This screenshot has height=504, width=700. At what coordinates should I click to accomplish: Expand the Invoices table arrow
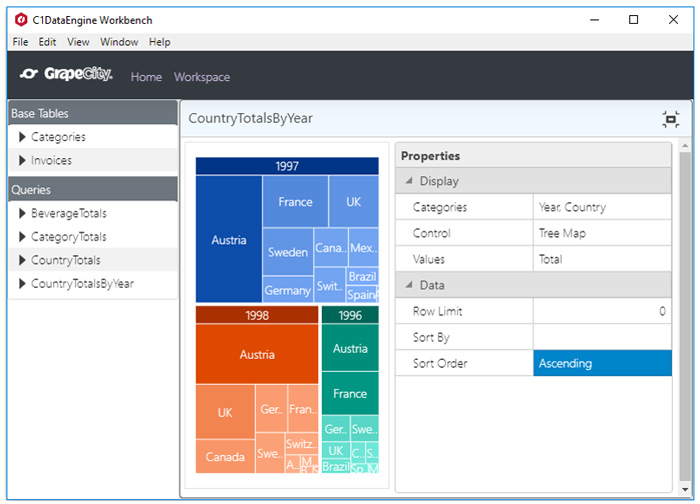click(x=22, y=160)
